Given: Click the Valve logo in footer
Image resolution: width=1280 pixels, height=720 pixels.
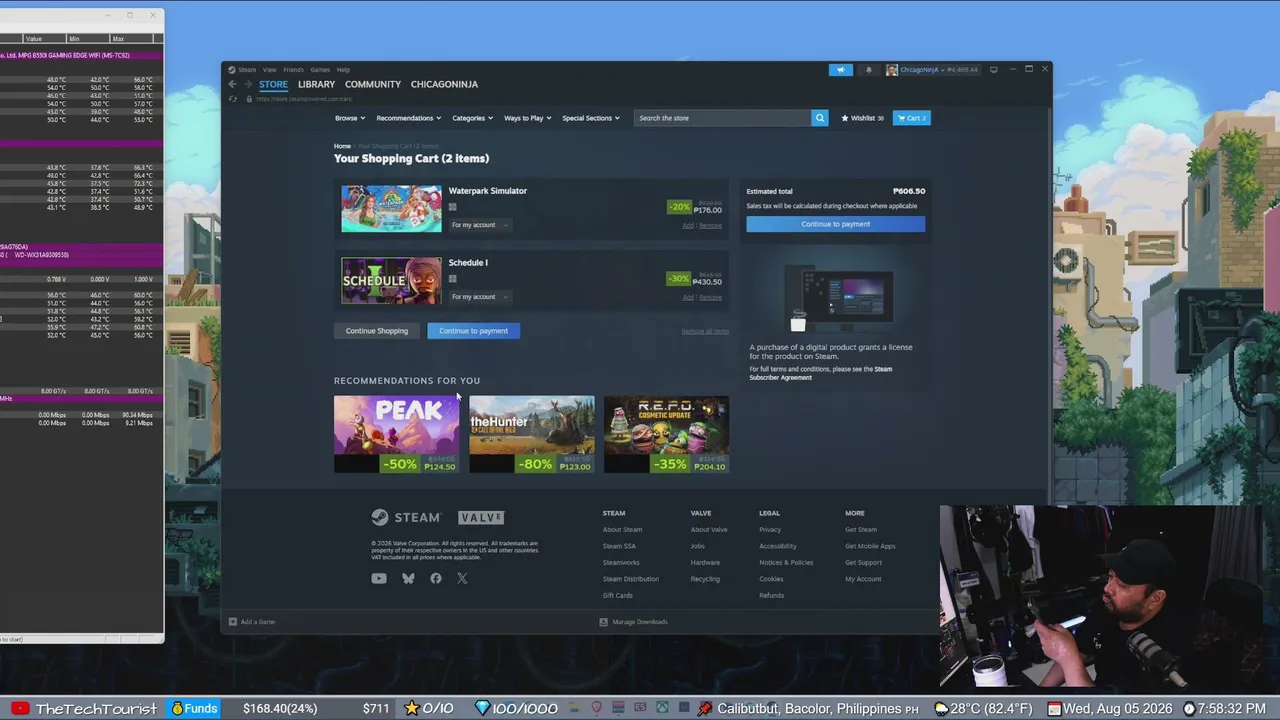Looking at the screenshot, I should pyautogui.click(x=481, y=518).
